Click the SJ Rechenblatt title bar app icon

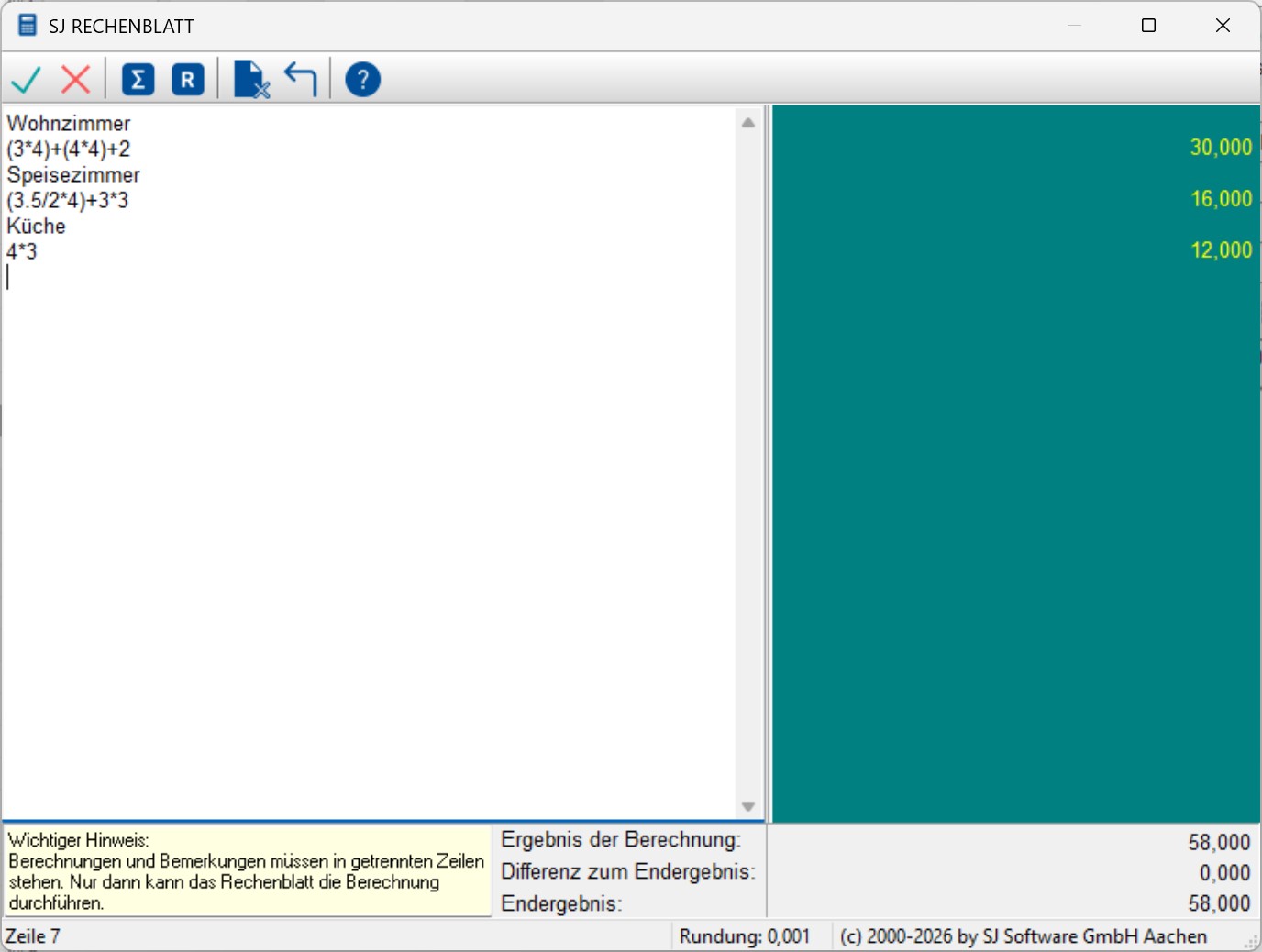(x=28, y=26)
